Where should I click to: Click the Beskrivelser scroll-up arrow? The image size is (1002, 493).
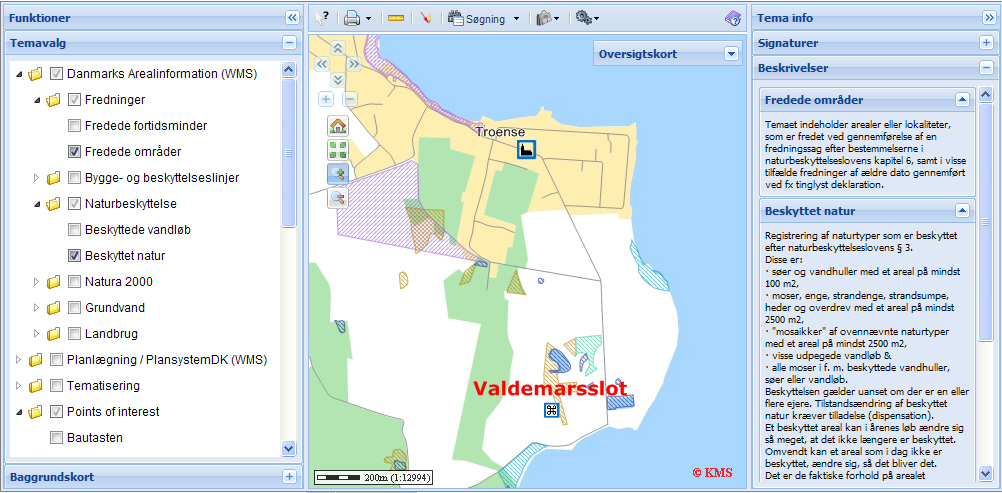[x=985, y=95]
